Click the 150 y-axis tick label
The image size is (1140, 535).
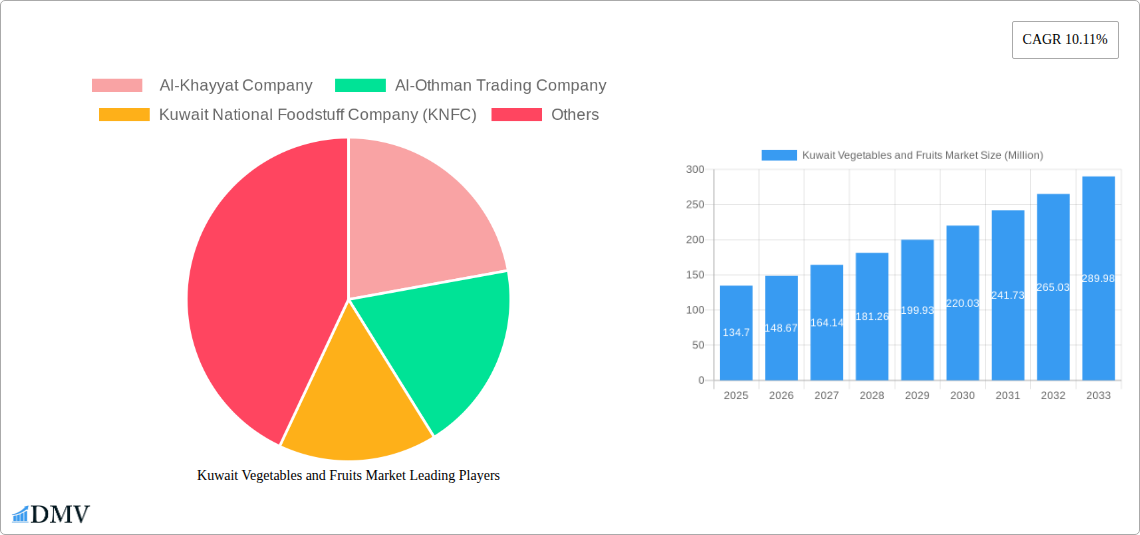point(695,275)
